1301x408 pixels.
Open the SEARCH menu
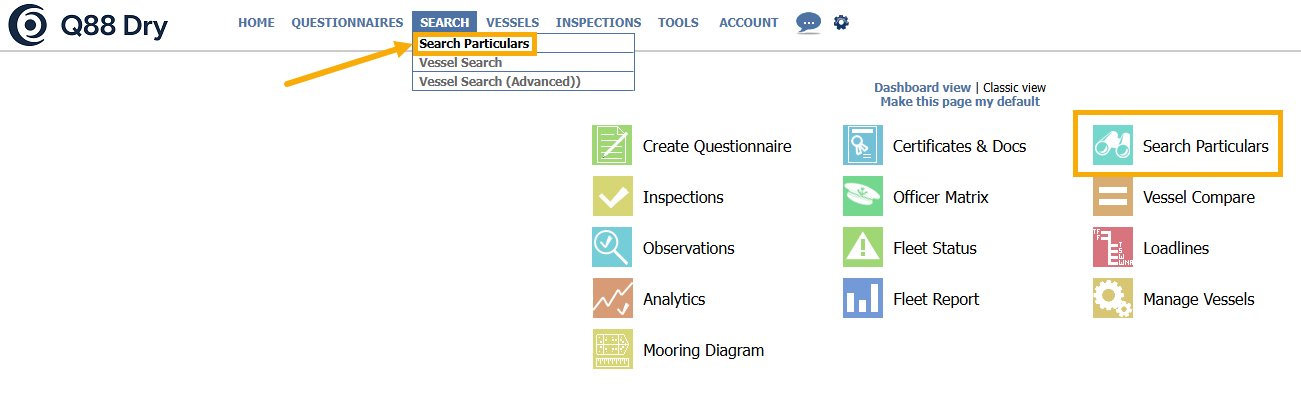click(x=444, y=22)
